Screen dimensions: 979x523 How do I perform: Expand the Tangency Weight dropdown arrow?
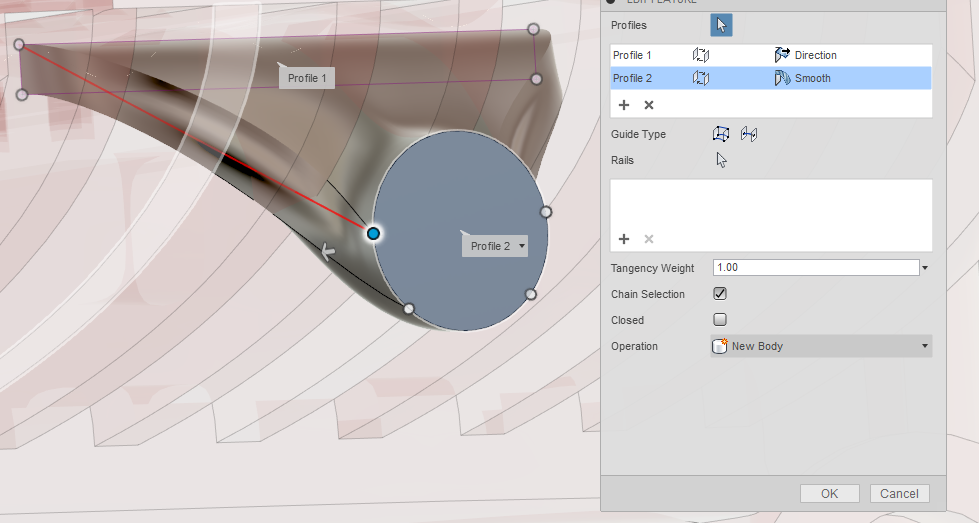point(925,268)
